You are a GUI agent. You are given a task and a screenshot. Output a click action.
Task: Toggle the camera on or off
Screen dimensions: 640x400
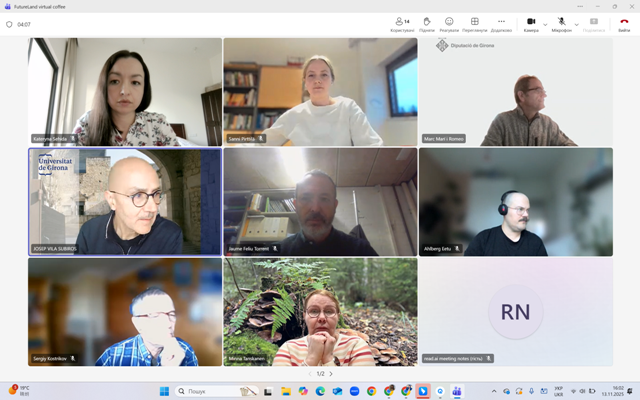point(531,22)
